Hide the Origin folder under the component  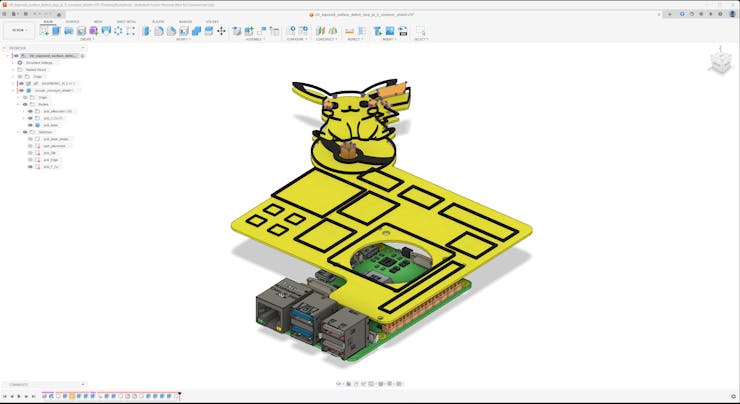coord(24,97)
